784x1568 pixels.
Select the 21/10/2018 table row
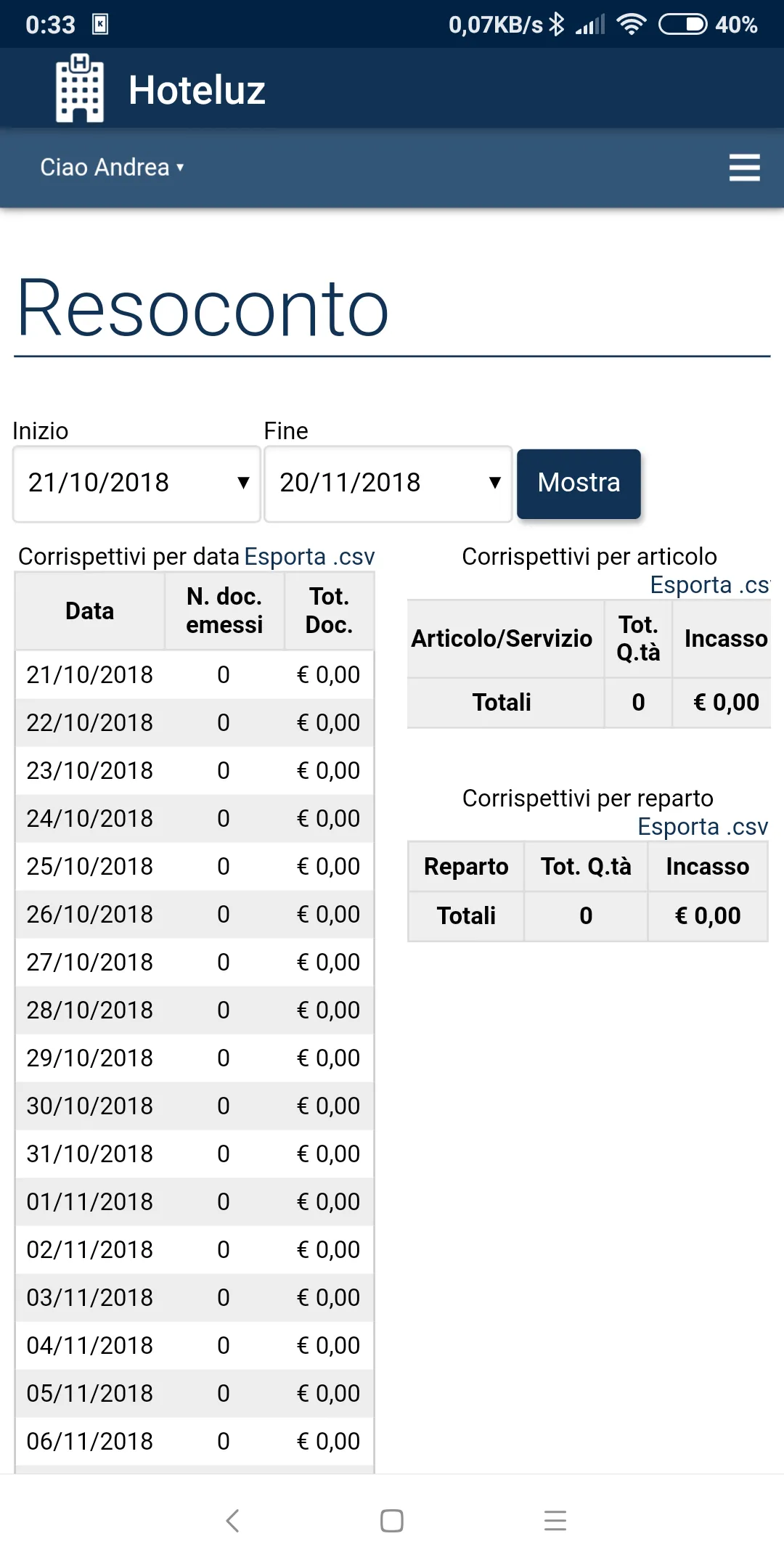(195, 675)
